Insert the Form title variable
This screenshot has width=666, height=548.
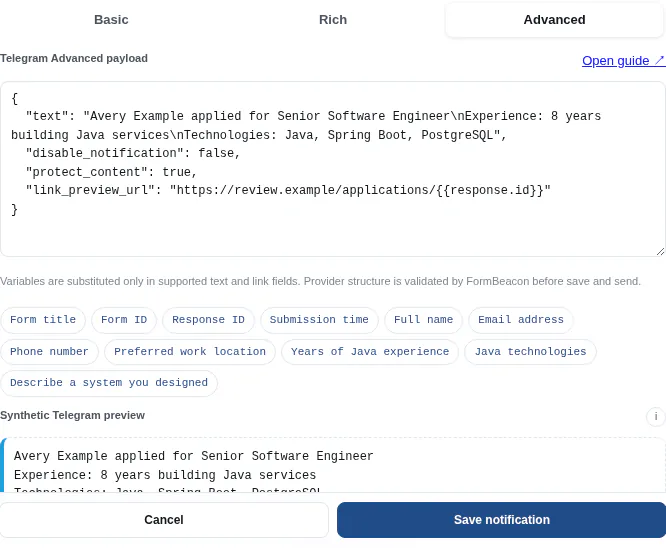[43, 319]
